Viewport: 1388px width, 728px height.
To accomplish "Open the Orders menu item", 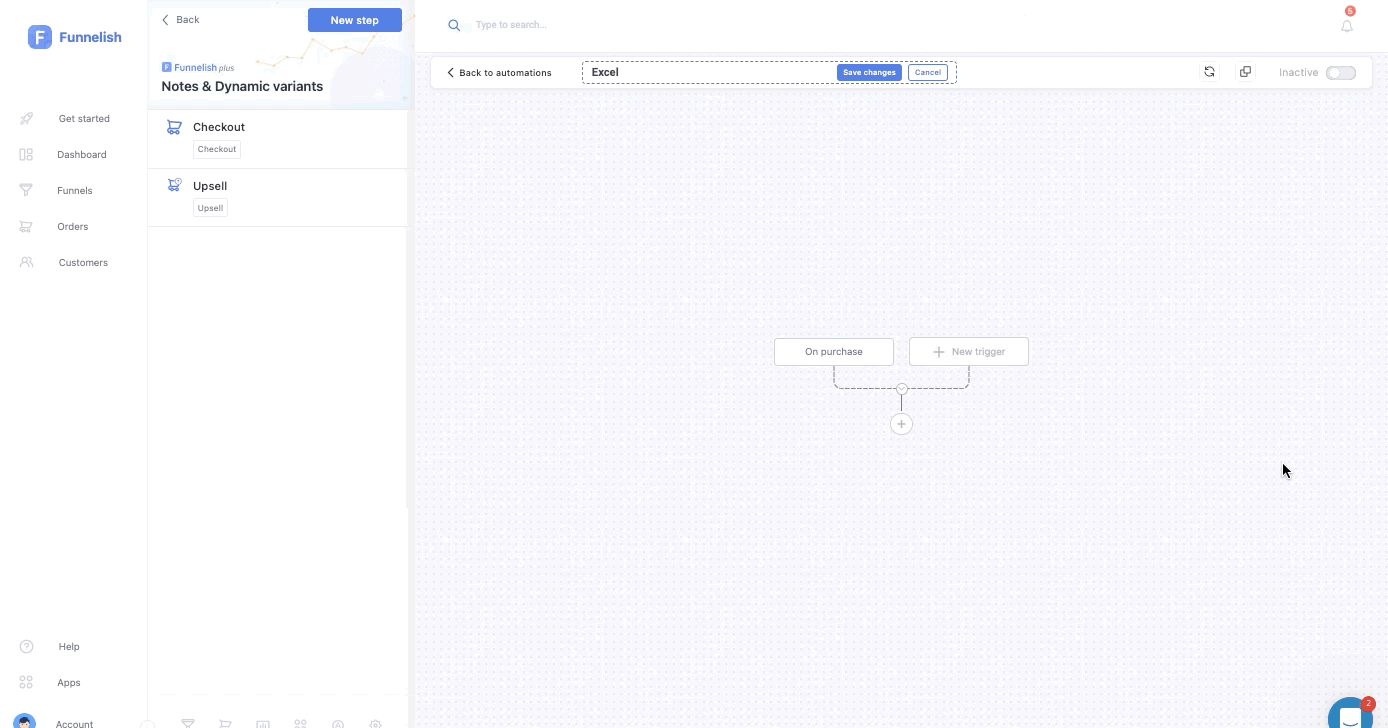I will [72, 226].
